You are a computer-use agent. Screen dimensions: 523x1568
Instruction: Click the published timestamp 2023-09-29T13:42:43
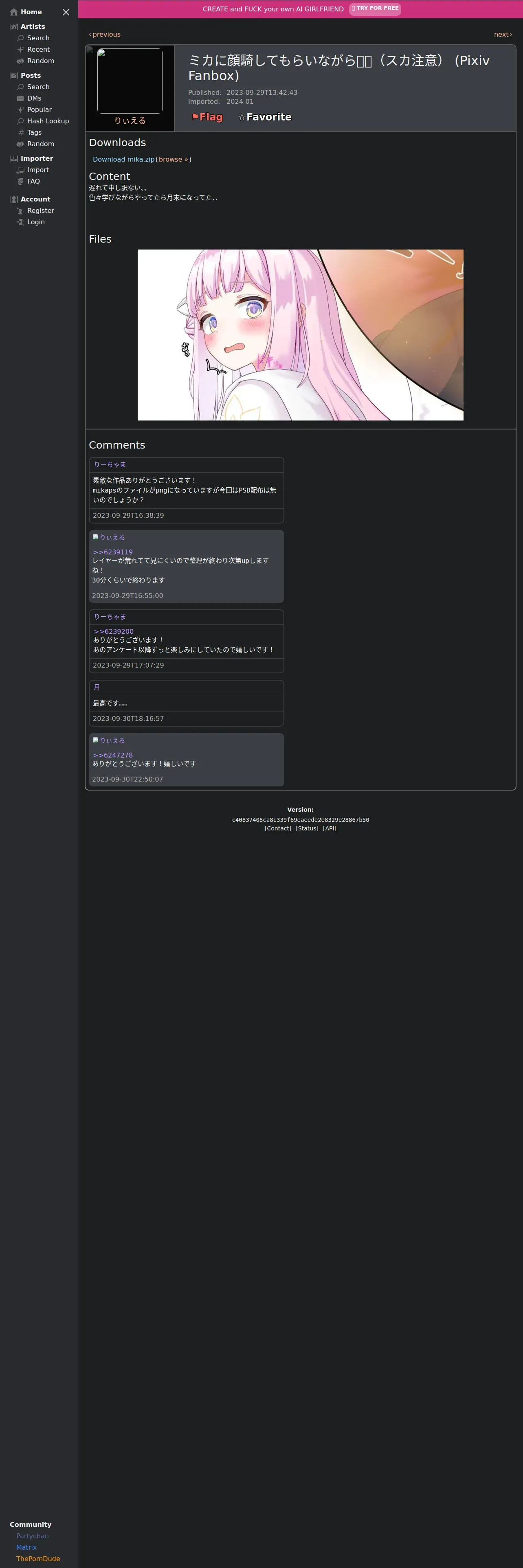pyautogui.click(x=262, y=92)
